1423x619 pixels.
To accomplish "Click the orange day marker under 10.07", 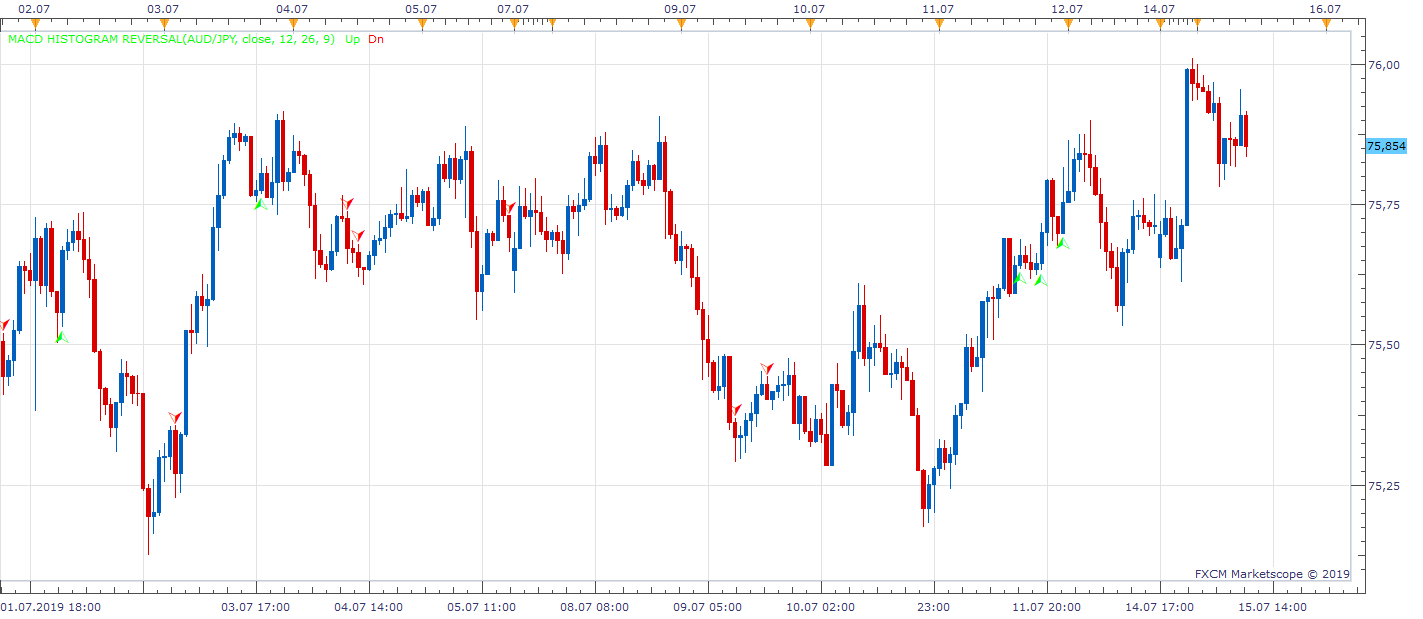I will click(809, 24).
